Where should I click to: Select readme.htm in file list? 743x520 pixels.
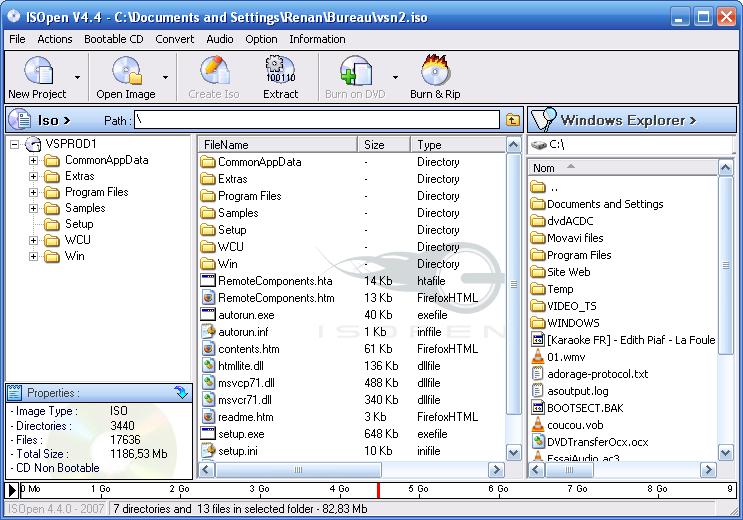tap(245, 417)
